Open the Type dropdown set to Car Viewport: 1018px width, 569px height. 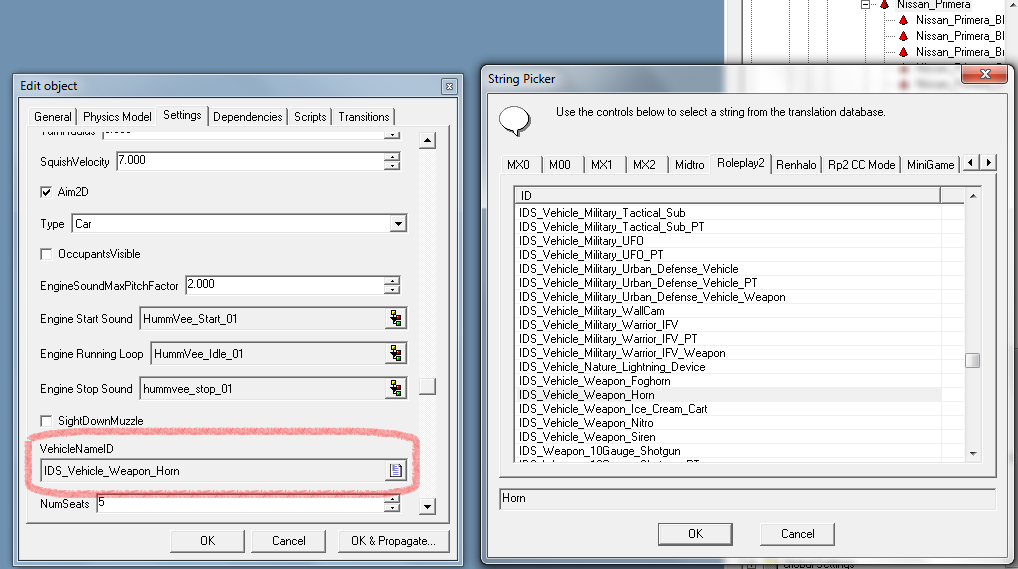tap(398, 224)
